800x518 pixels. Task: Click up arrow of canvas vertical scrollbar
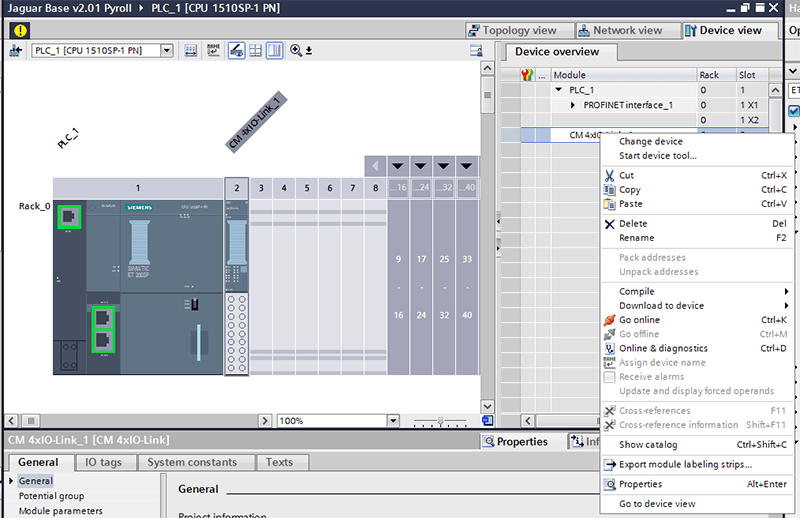pos(487,68)
